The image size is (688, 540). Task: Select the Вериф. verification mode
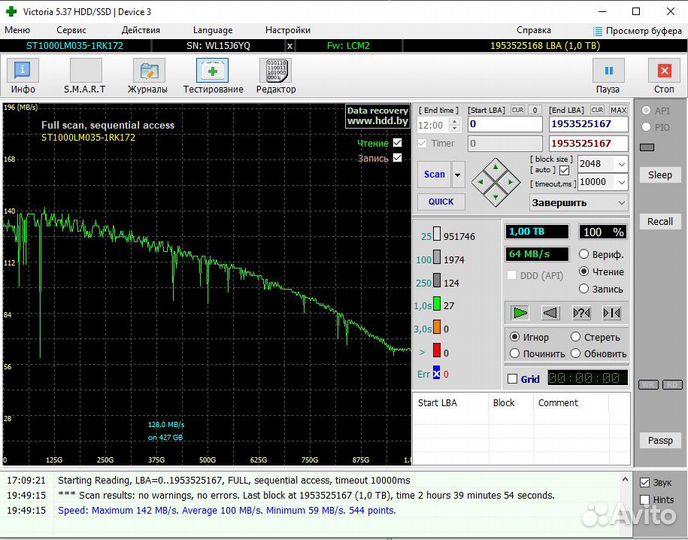(x=583, y=255)
